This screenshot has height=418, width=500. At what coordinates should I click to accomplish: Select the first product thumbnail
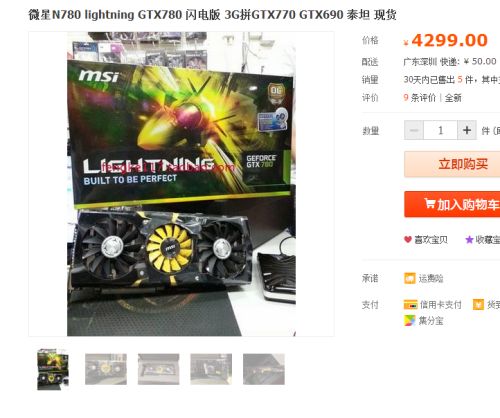coord(53,369)
